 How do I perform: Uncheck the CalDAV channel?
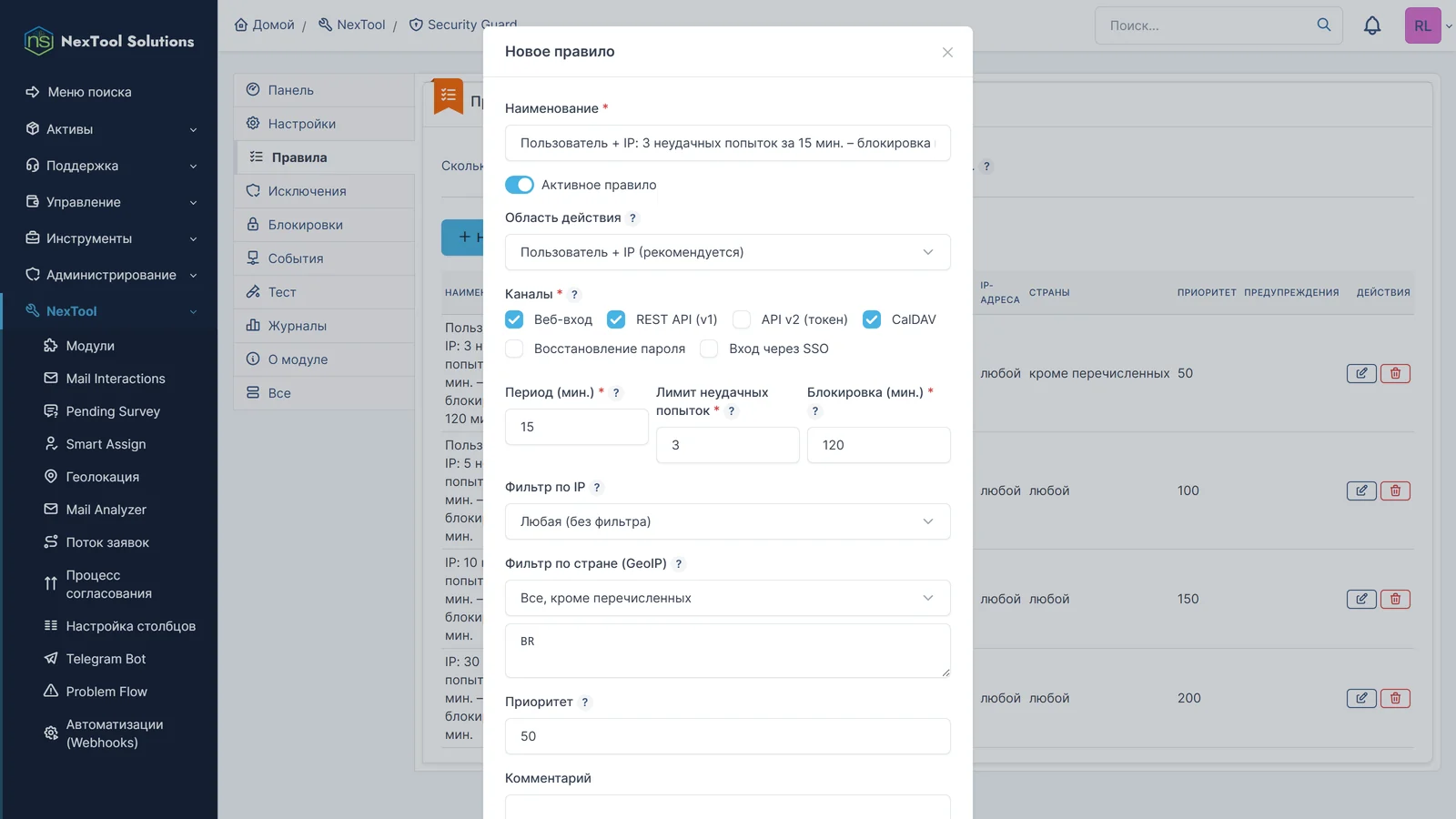872,319
